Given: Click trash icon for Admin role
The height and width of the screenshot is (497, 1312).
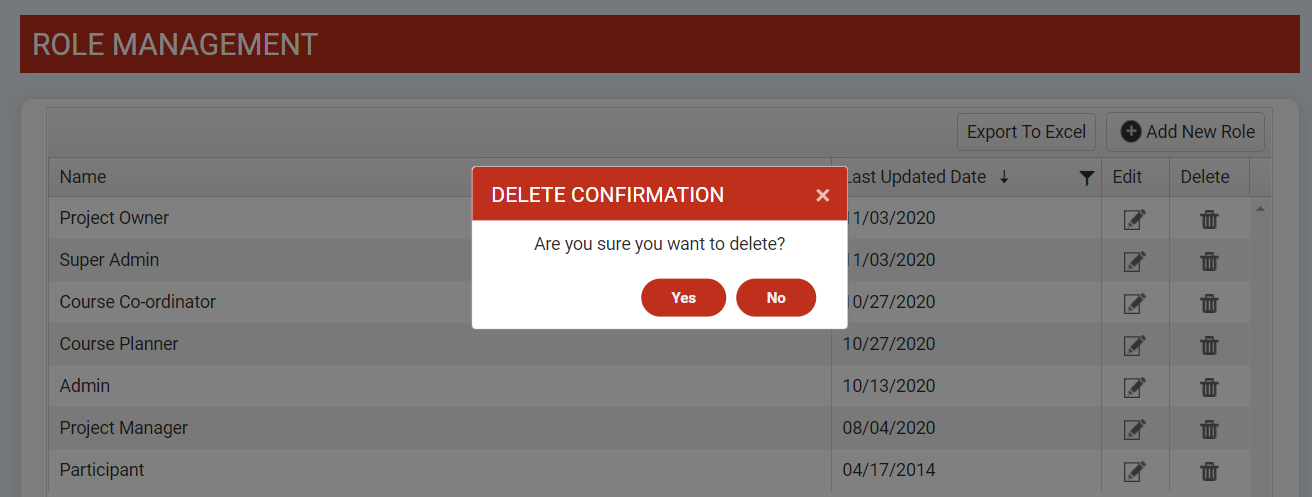Looking at the screenshot, I should [x=1209, y=387].
